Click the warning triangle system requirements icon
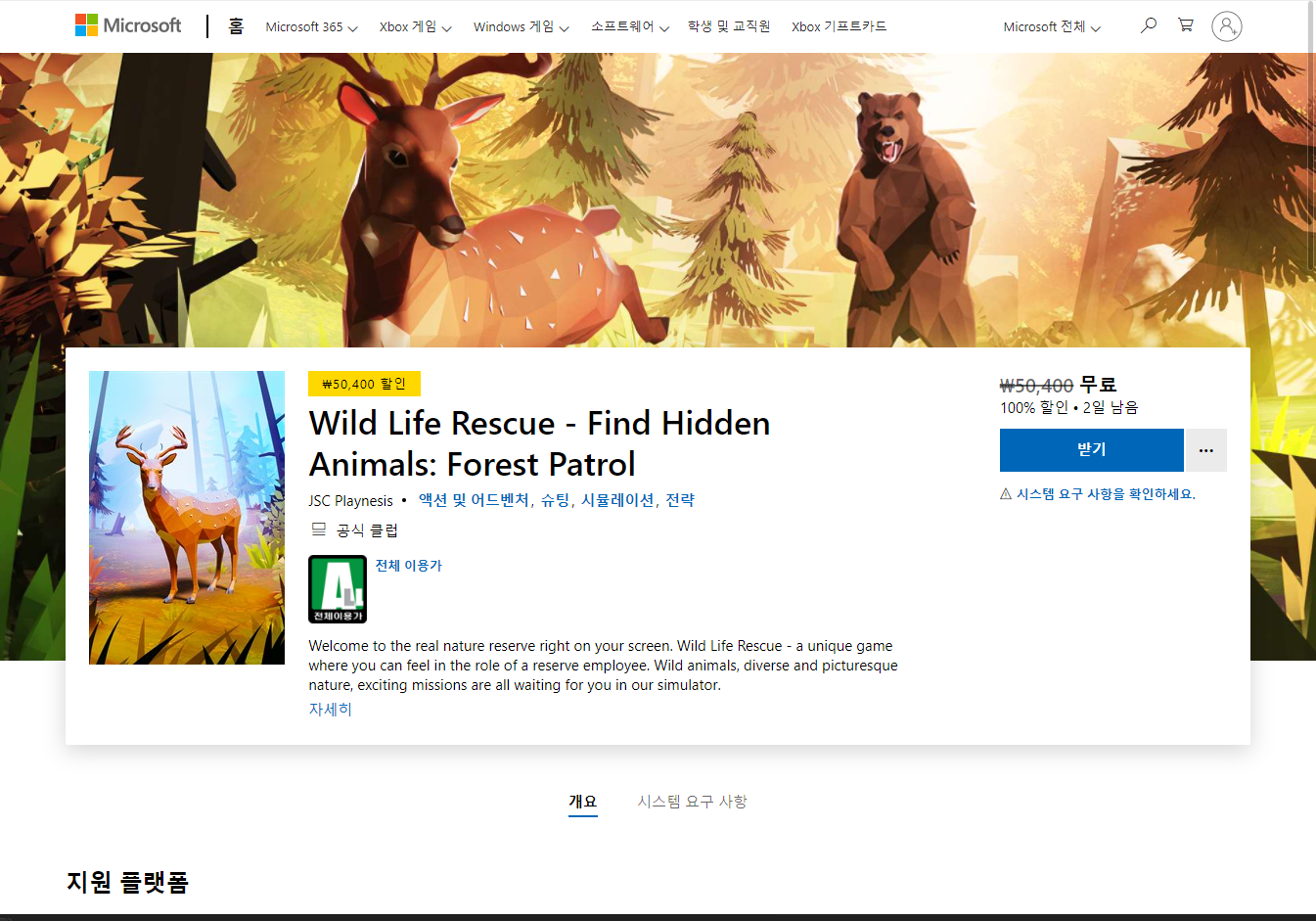 point(1006,494)
